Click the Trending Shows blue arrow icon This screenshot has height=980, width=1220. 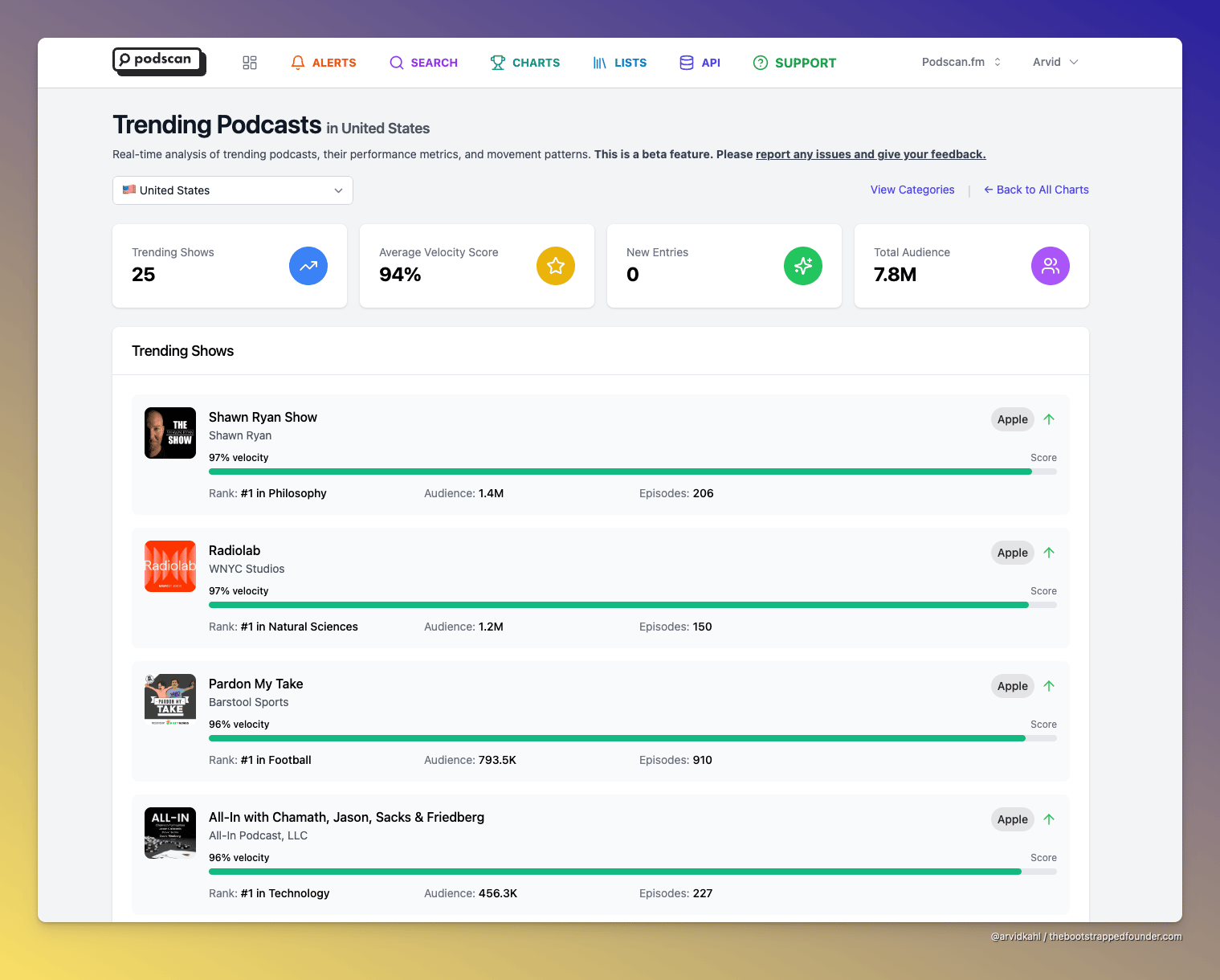(x=308, y=266)
